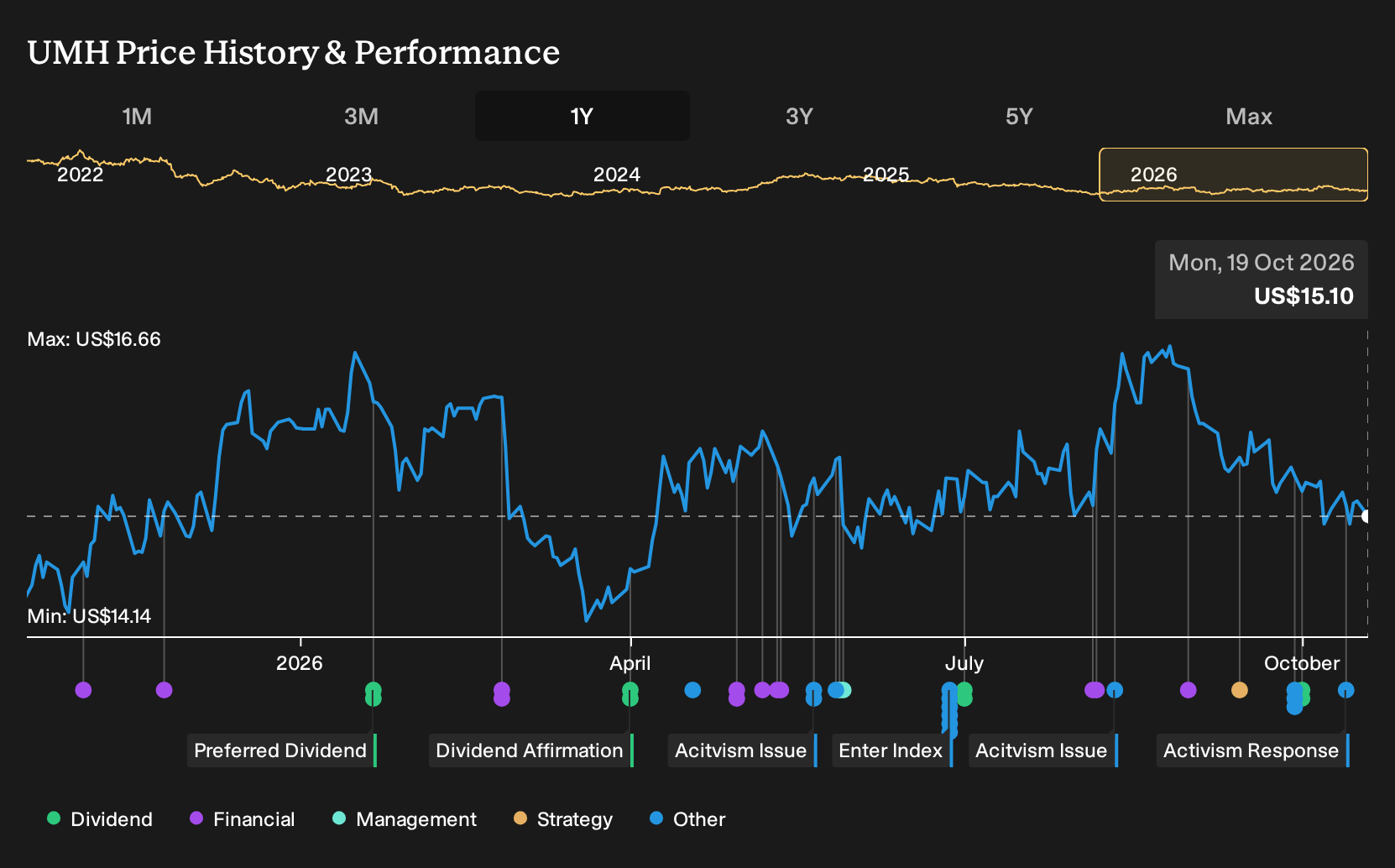Click the white current-price endpoint dot

pos(1366,516)
